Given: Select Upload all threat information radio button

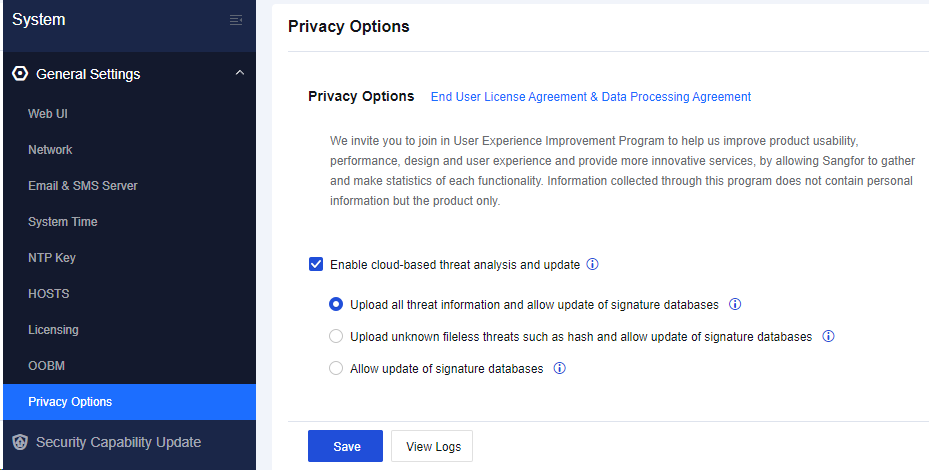Looking at the screenshot, I should [x=336, y=305].
